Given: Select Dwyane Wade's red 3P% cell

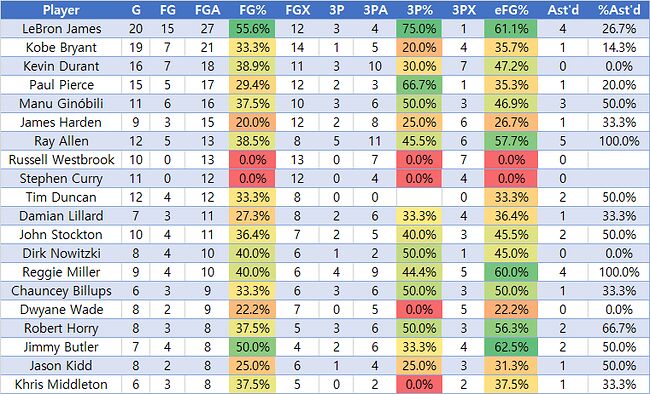Looking at the screenshot, I should [x=419, y=309].
